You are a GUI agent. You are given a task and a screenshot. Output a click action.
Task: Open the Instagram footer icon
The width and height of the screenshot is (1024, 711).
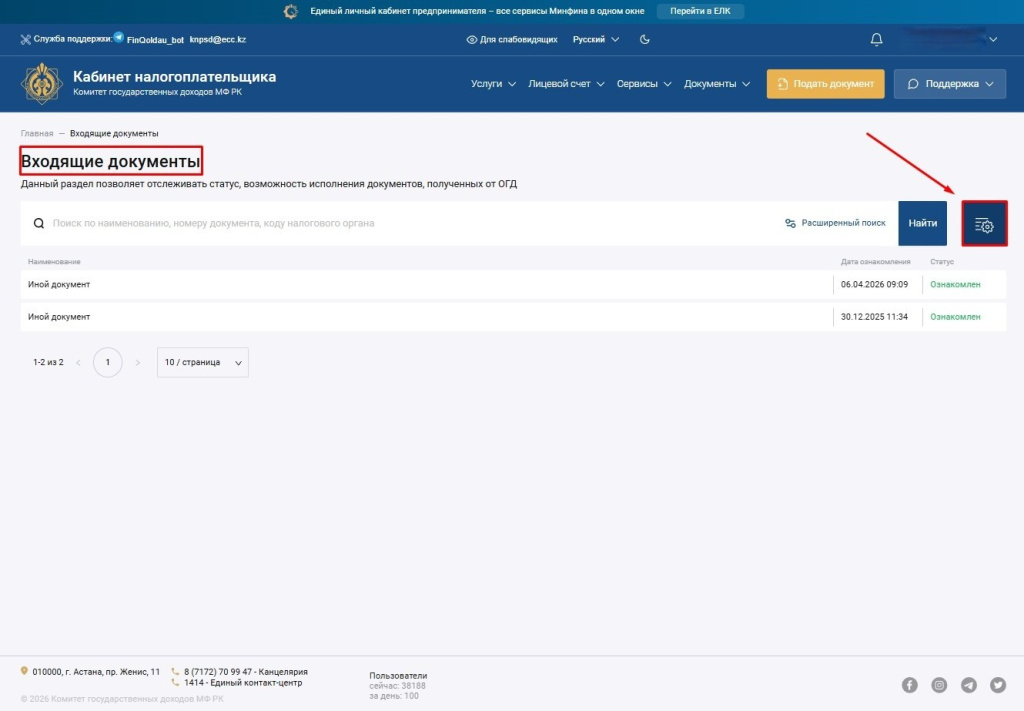click(x=939, y=685)
